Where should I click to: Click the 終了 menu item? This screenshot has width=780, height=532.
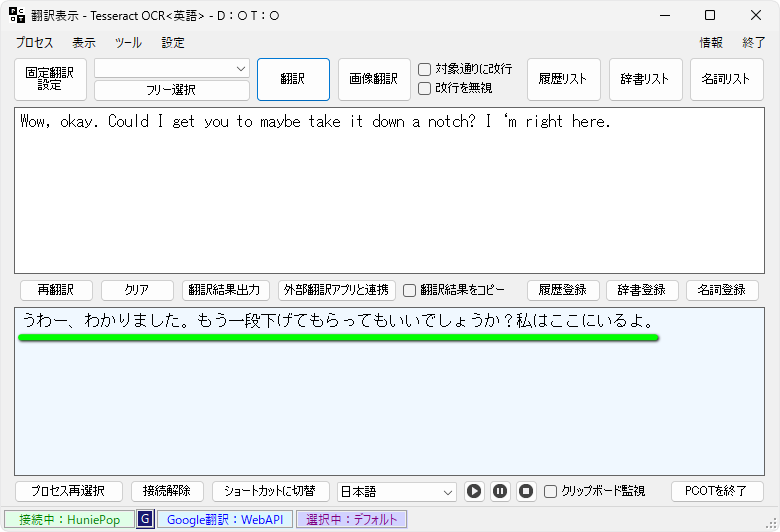pyautogui.click(x=753, y=43)
